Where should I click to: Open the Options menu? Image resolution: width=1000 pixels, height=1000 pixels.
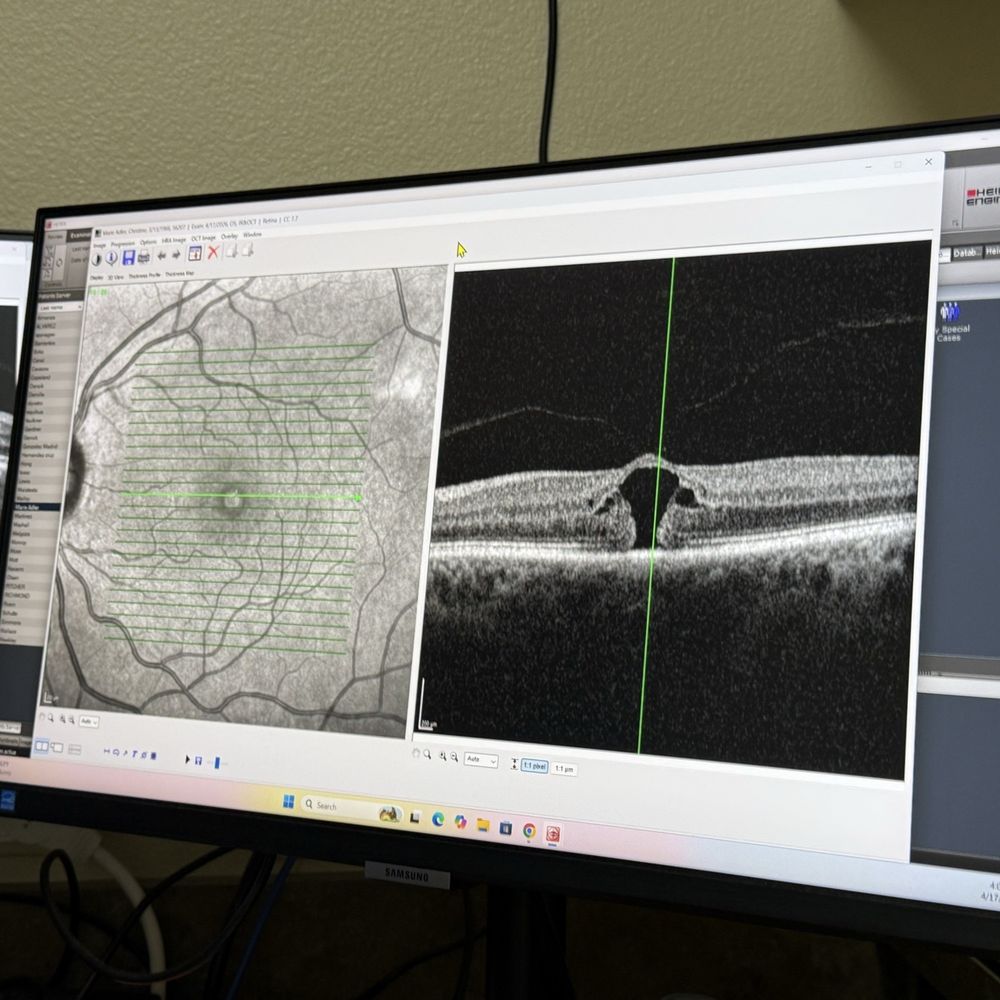148,242
